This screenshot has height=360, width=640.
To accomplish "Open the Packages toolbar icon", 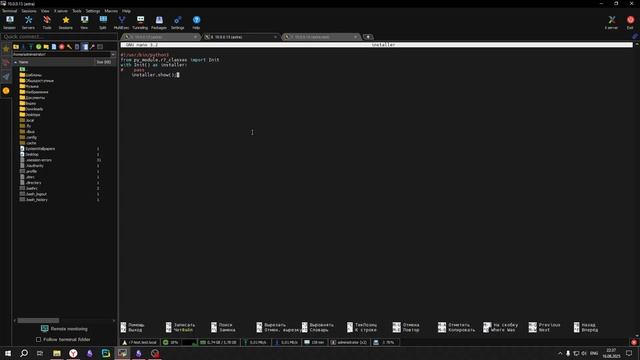I will click(x=159, y=22).
